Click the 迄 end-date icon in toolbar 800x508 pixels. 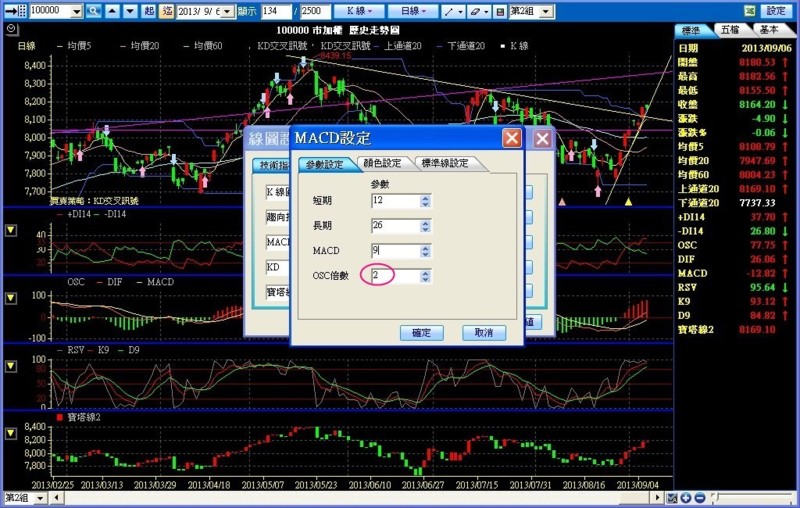pos(167,11)
